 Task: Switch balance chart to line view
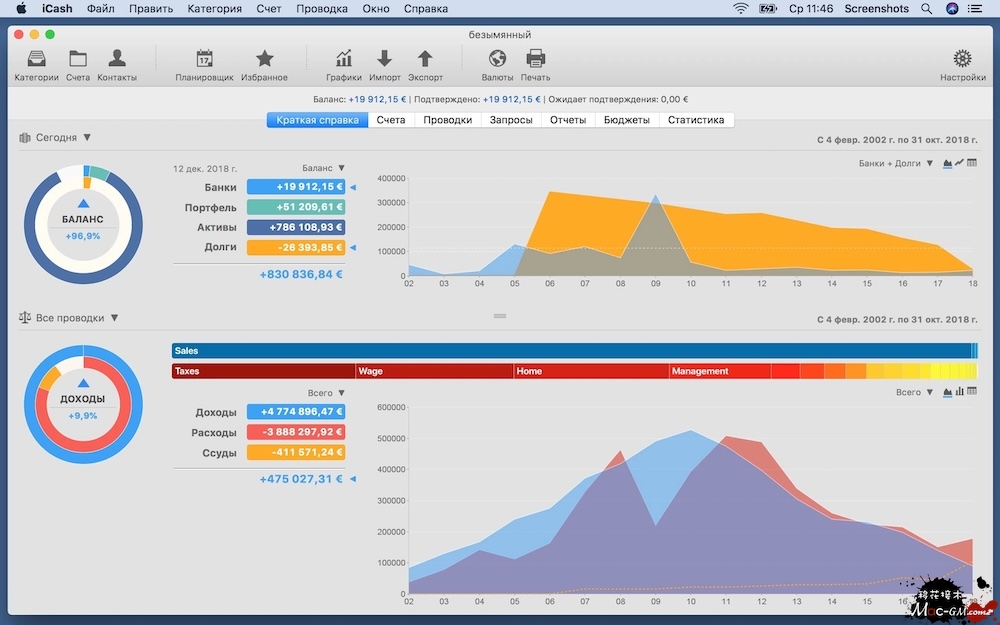[960, 163]
